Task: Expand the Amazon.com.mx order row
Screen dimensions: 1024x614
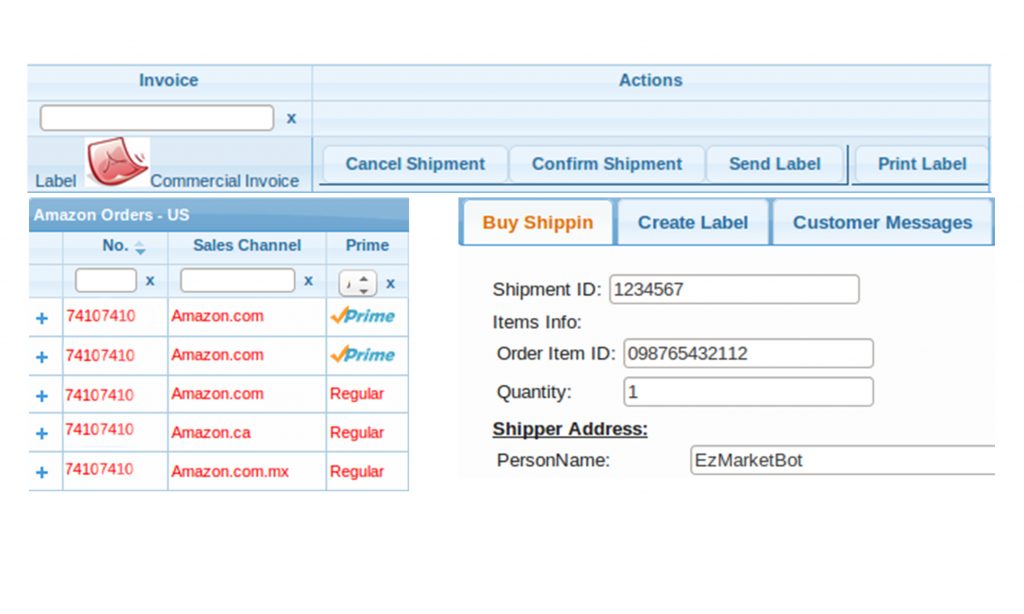Action: point(42,472)
